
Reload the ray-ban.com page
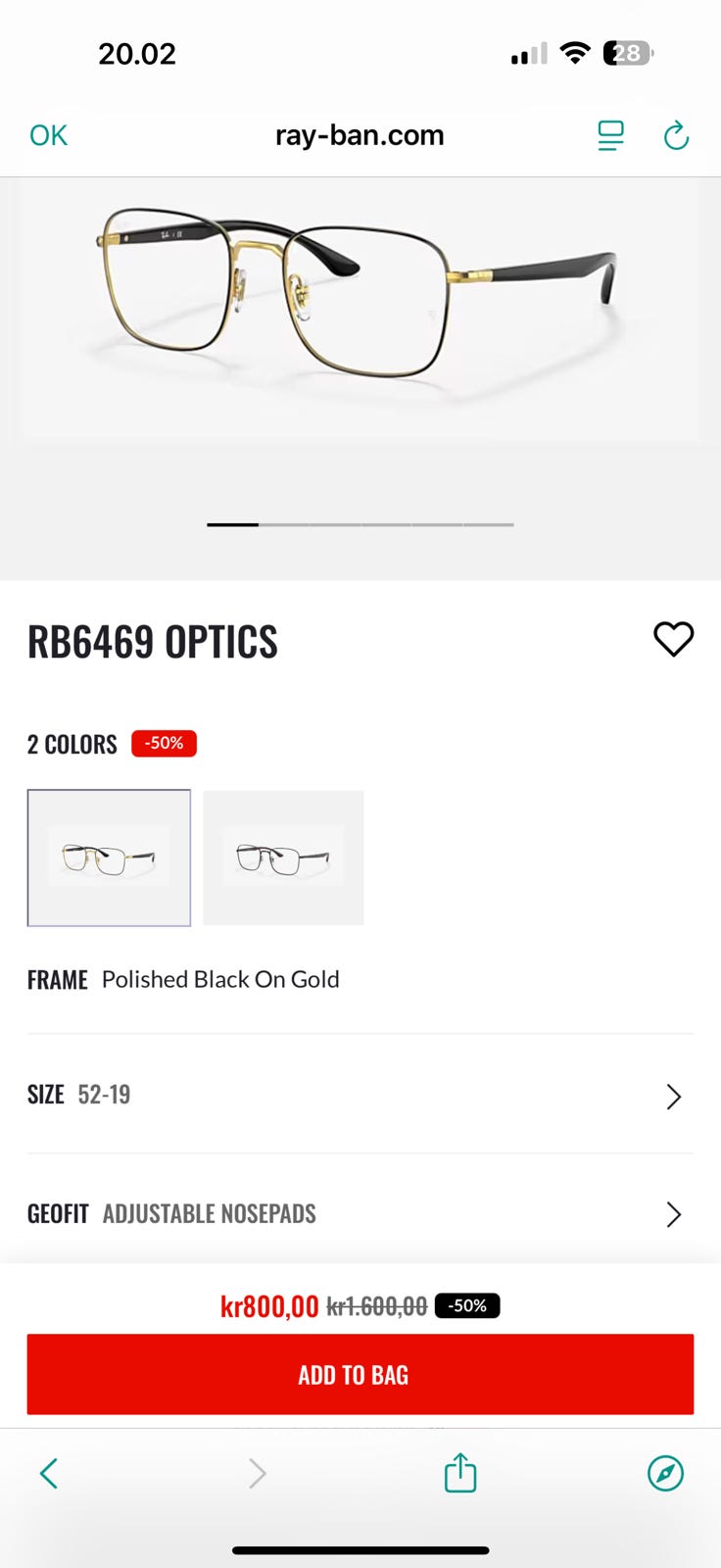tap(676, 135)
